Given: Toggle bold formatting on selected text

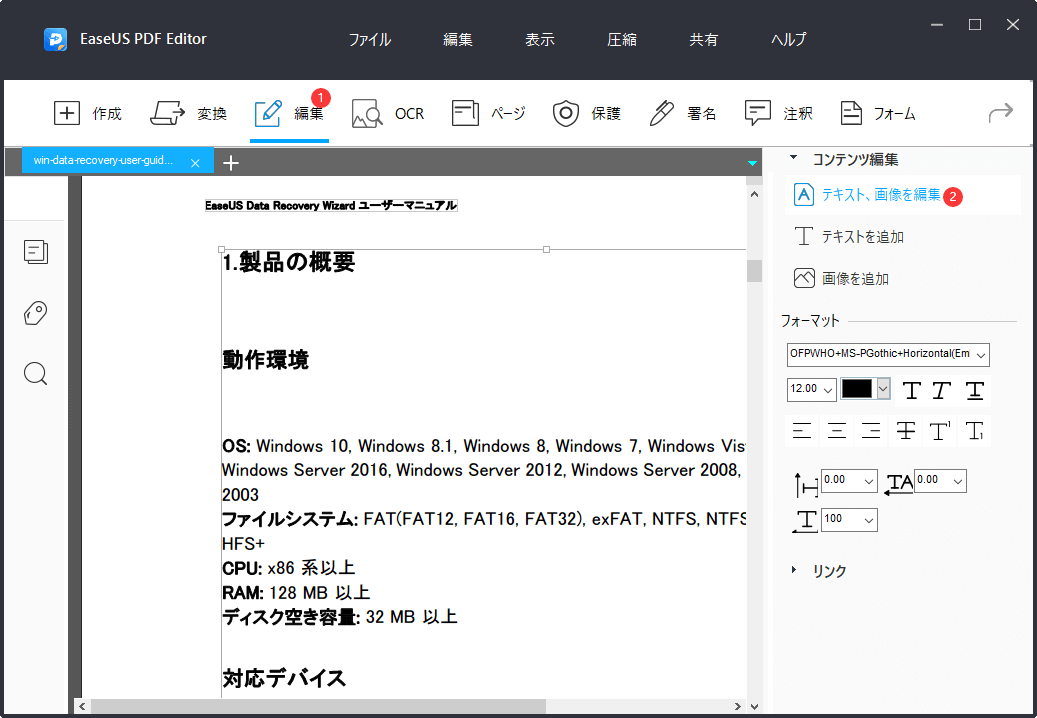Looking at the screenshot, I should click(911, 390).
